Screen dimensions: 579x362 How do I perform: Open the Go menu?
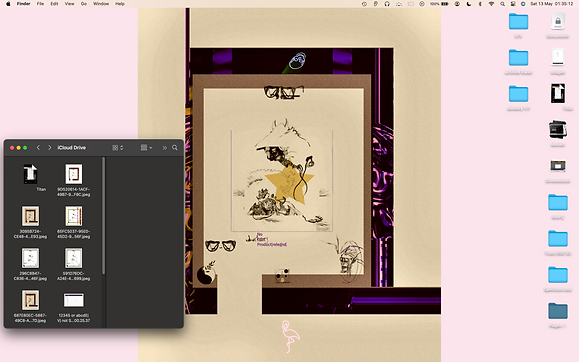(84, 4)
